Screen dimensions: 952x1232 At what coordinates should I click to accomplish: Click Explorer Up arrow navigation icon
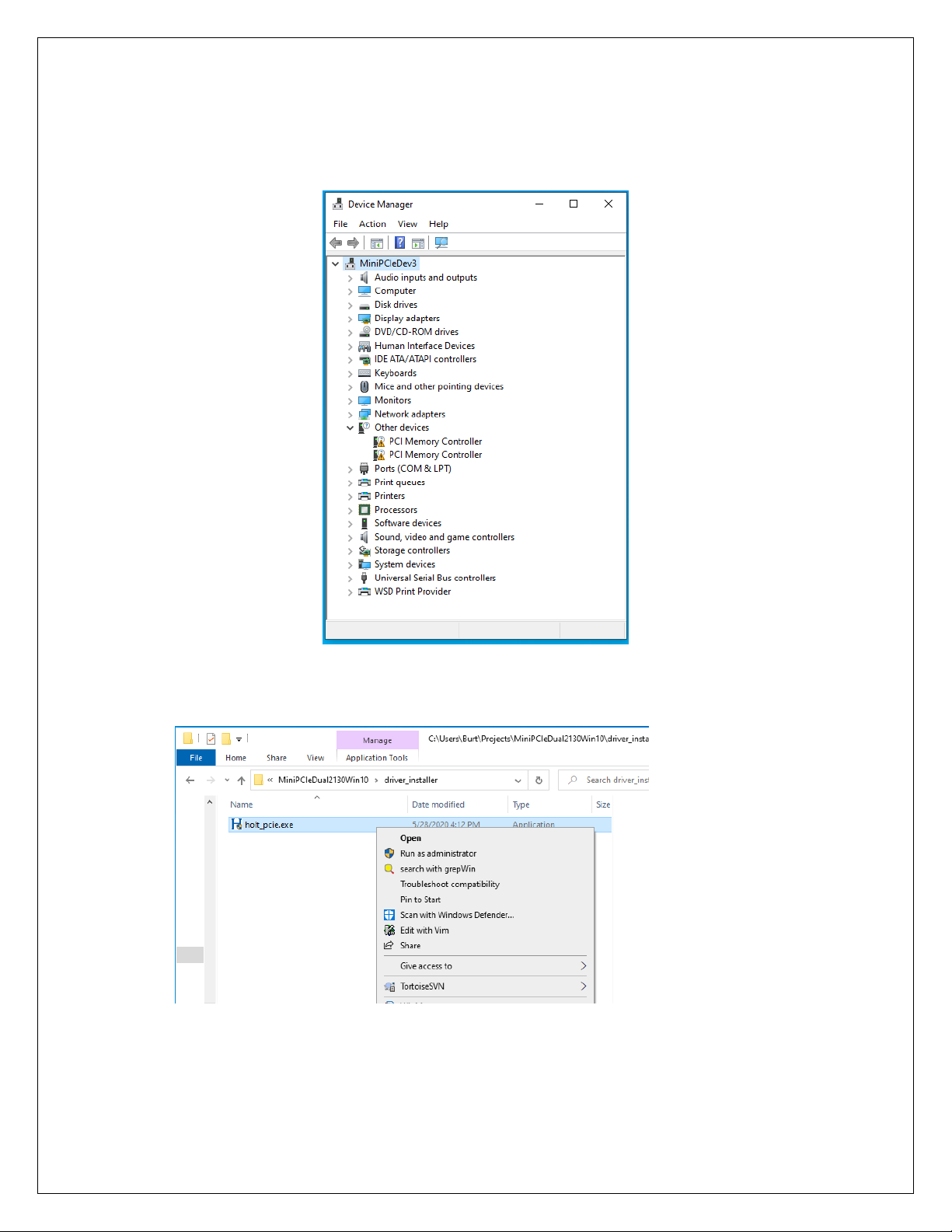pos(241,780)
